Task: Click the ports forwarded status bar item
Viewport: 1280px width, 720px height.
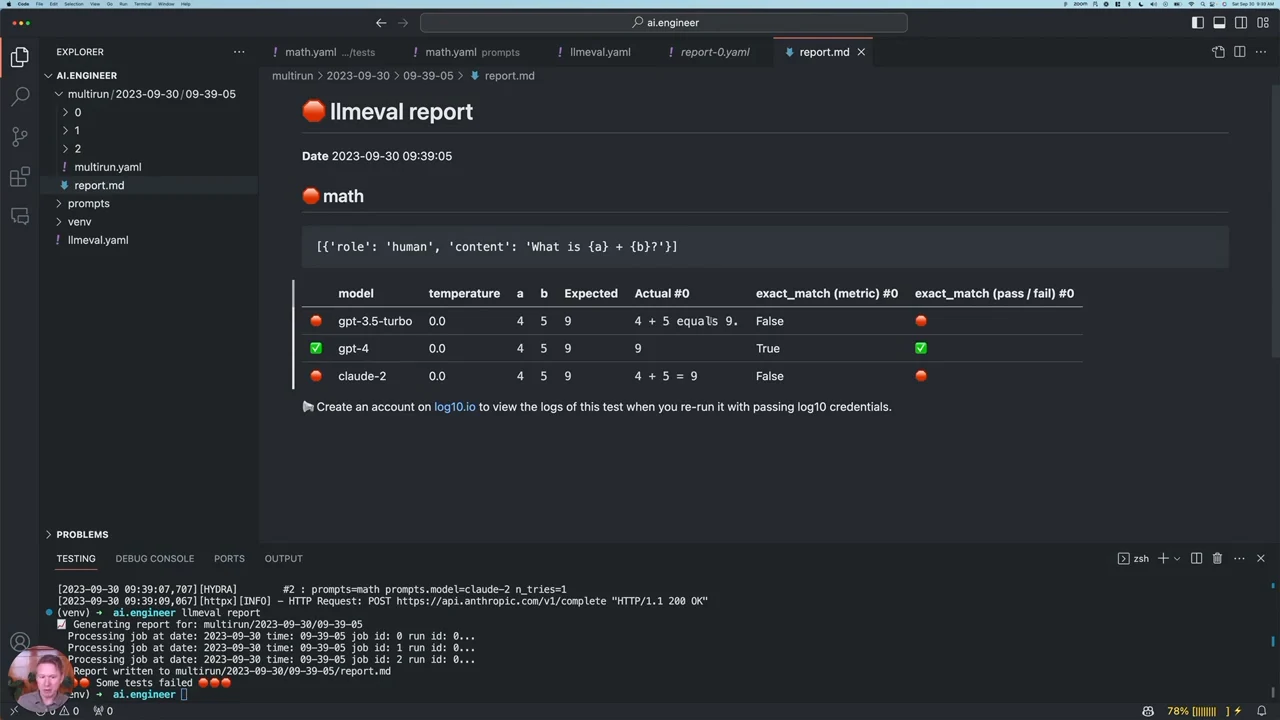Action: [103, 711]
